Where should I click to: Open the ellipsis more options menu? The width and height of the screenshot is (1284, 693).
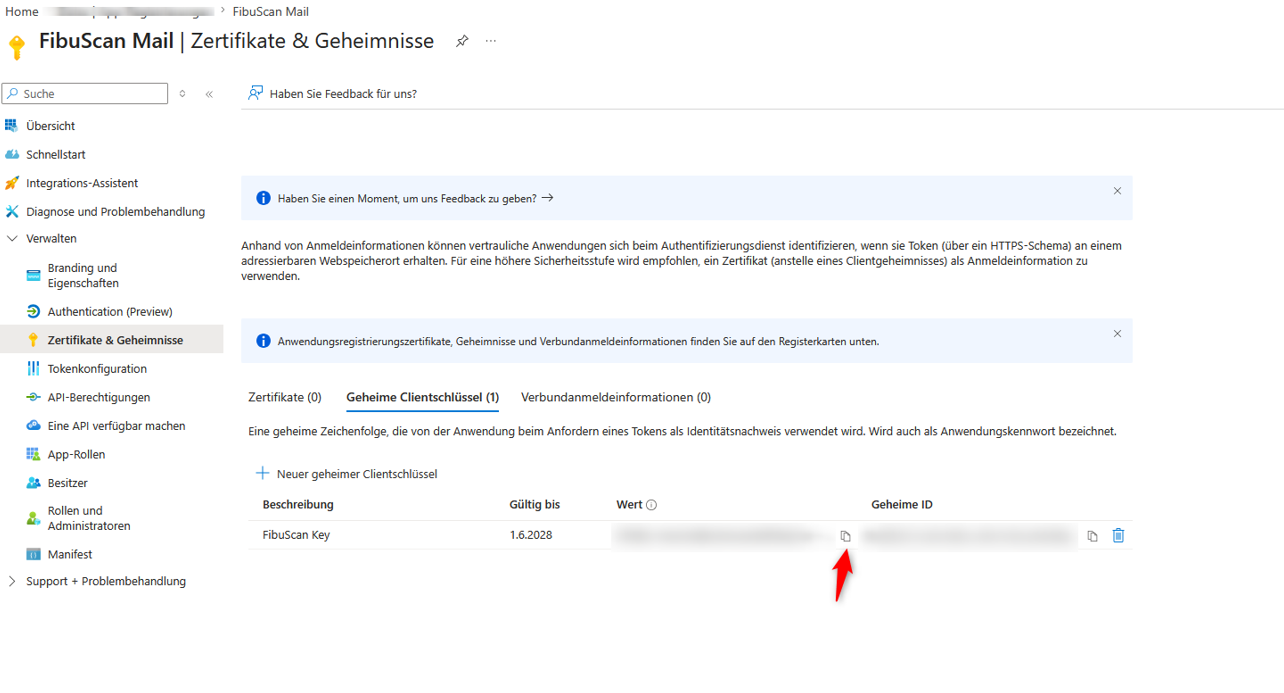pyautogui.click(x=491, y=42)
